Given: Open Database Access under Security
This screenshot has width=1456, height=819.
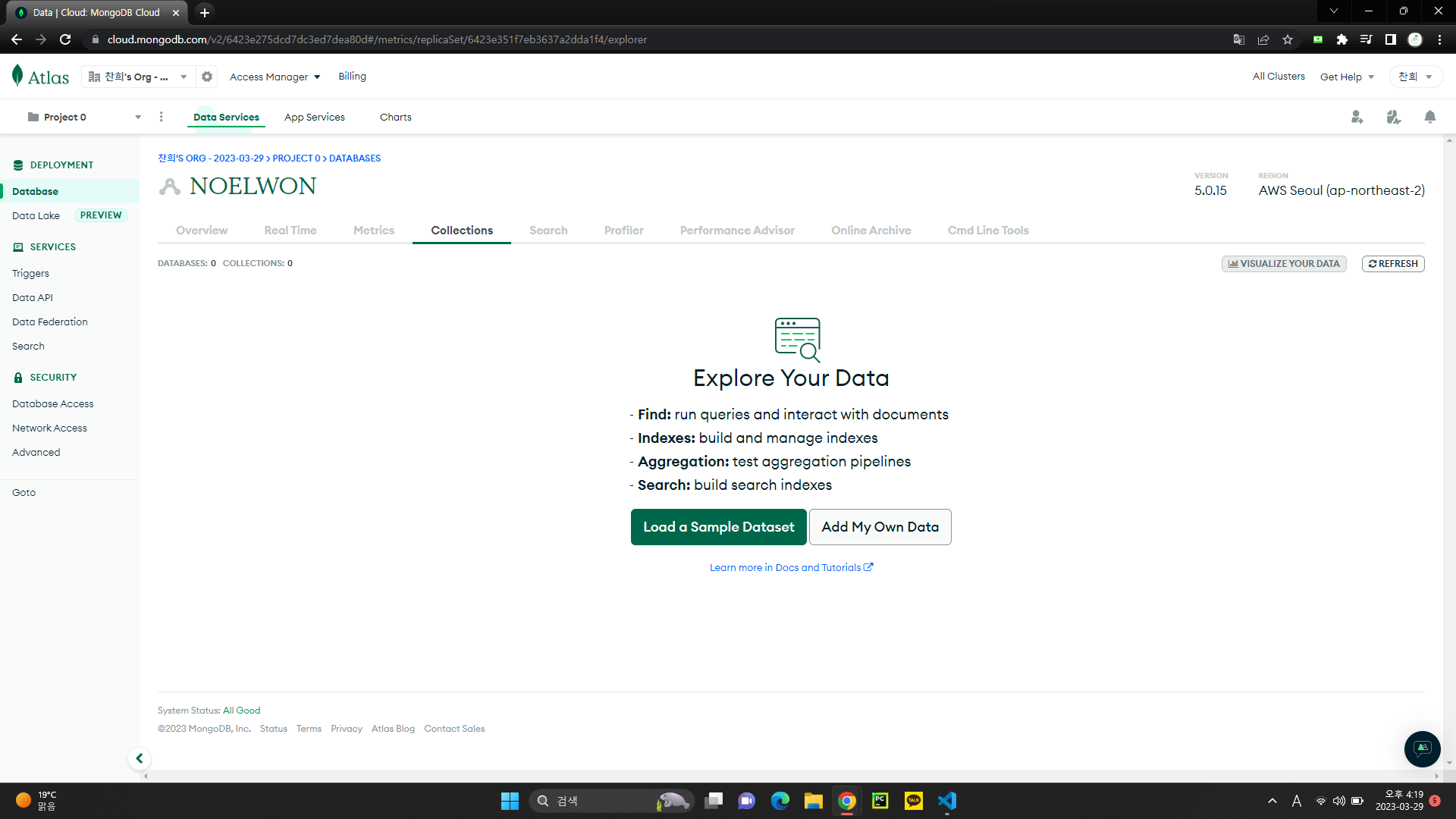Looking at the screenshot, I should click(53, 403).
